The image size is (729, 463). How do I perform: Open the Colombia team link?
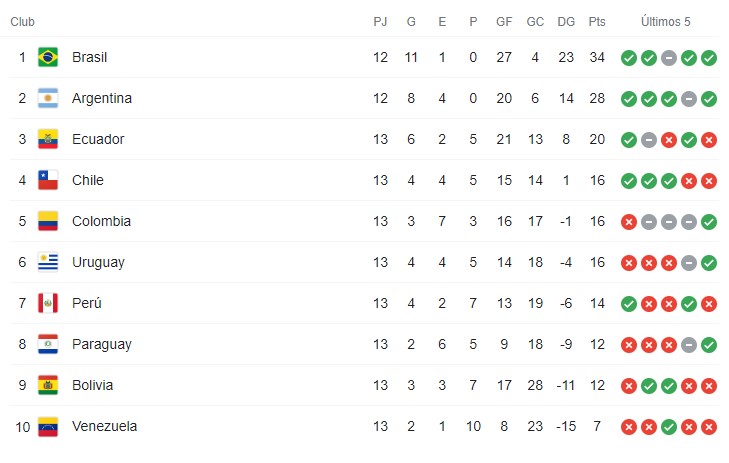click(101, 221)
